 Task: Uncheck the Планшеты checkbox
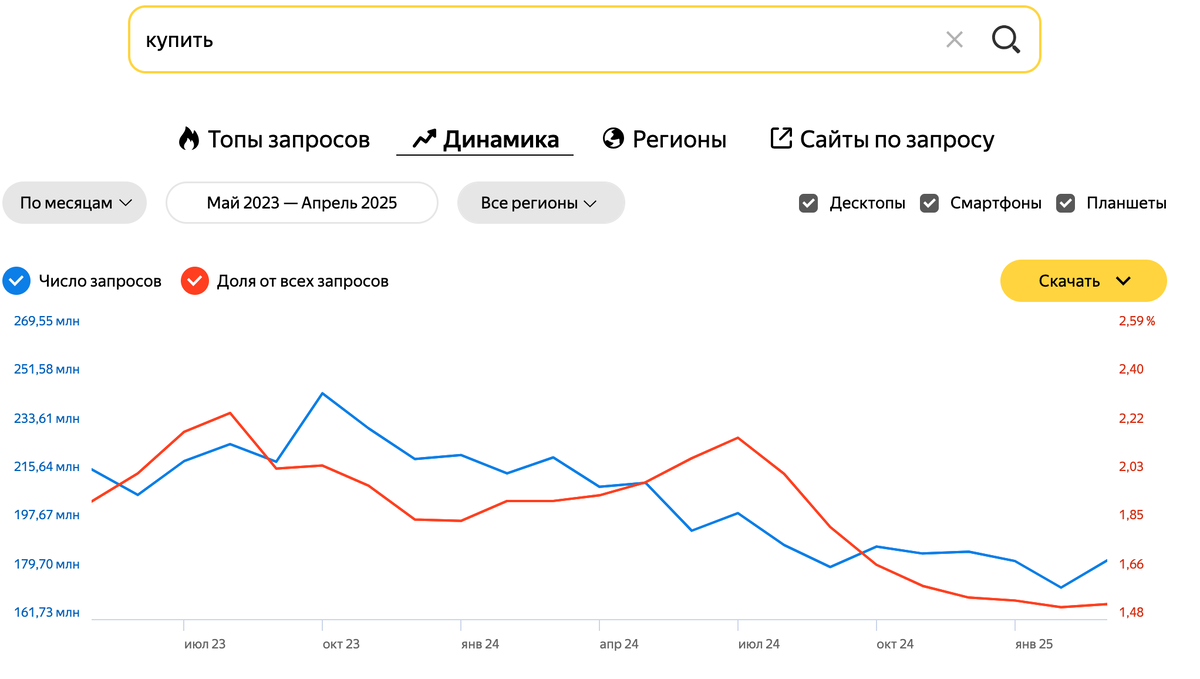pyautogui.click(x=1067, y=203)
